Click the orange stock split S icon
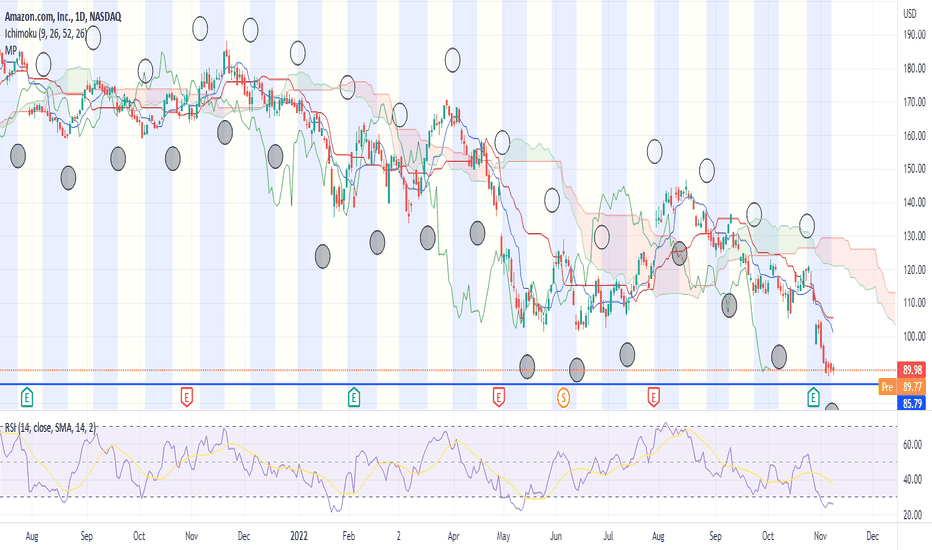 coord(563,397)
